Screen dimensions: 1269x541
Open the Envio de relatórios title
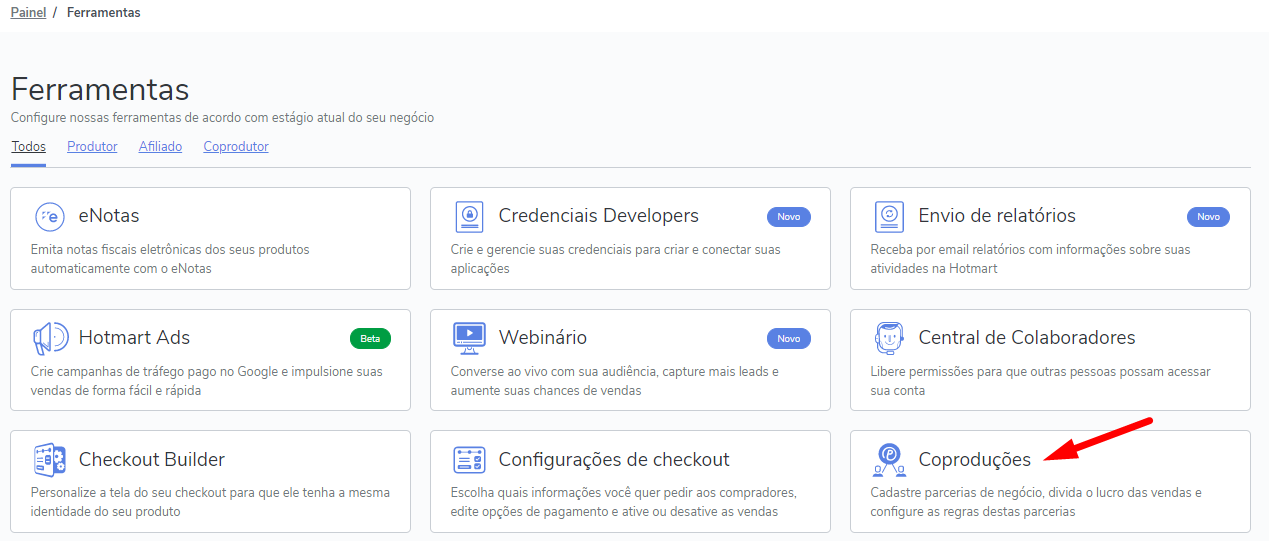(x=997, y=216)
